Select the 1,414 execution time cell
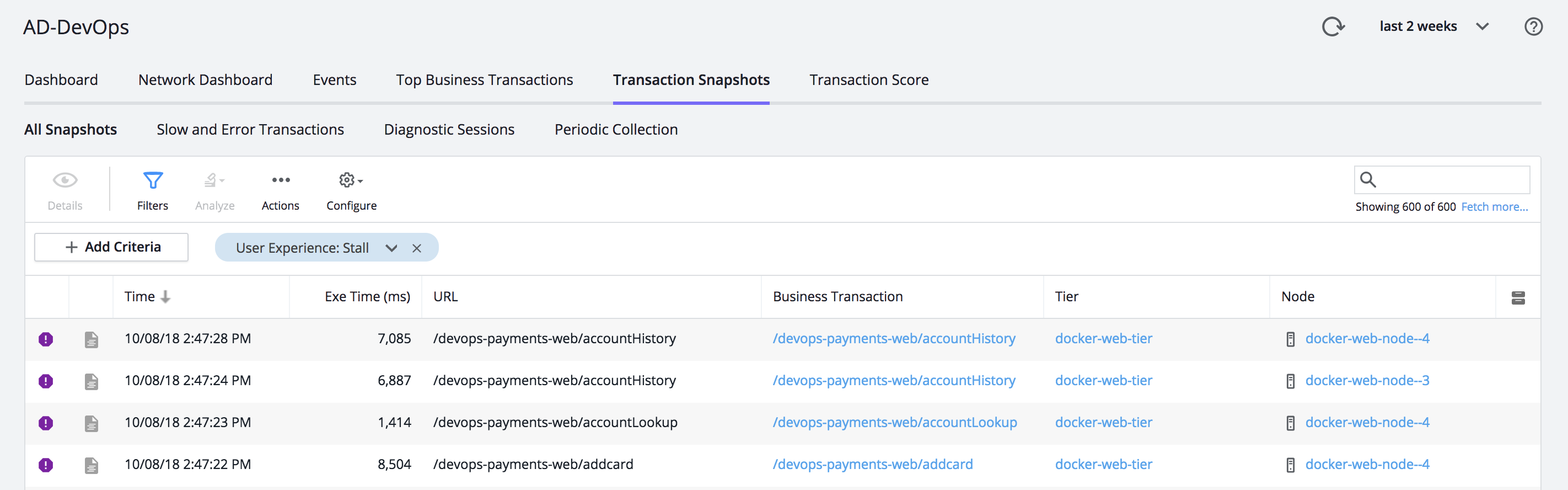This screenshot has width=1568, height=490. point(394,423)
